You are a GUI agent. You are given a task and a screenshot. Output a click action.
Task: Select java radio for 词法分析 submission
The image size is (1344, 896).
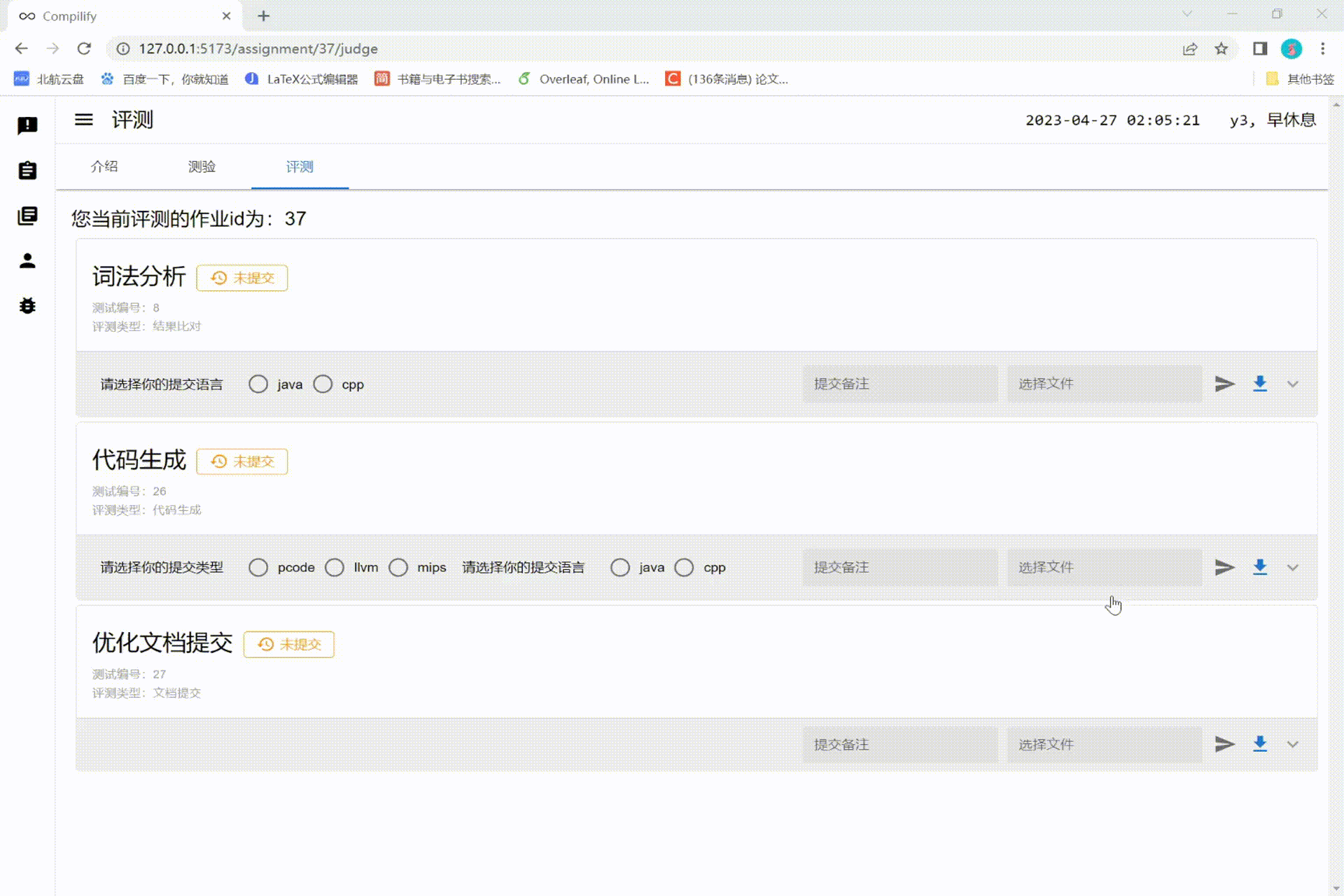258,384
